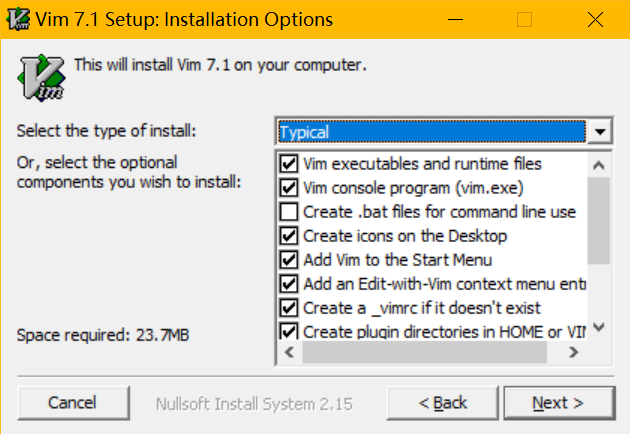Toggle Edit-with-Vim context menu entry checkbox

(289, 283)
